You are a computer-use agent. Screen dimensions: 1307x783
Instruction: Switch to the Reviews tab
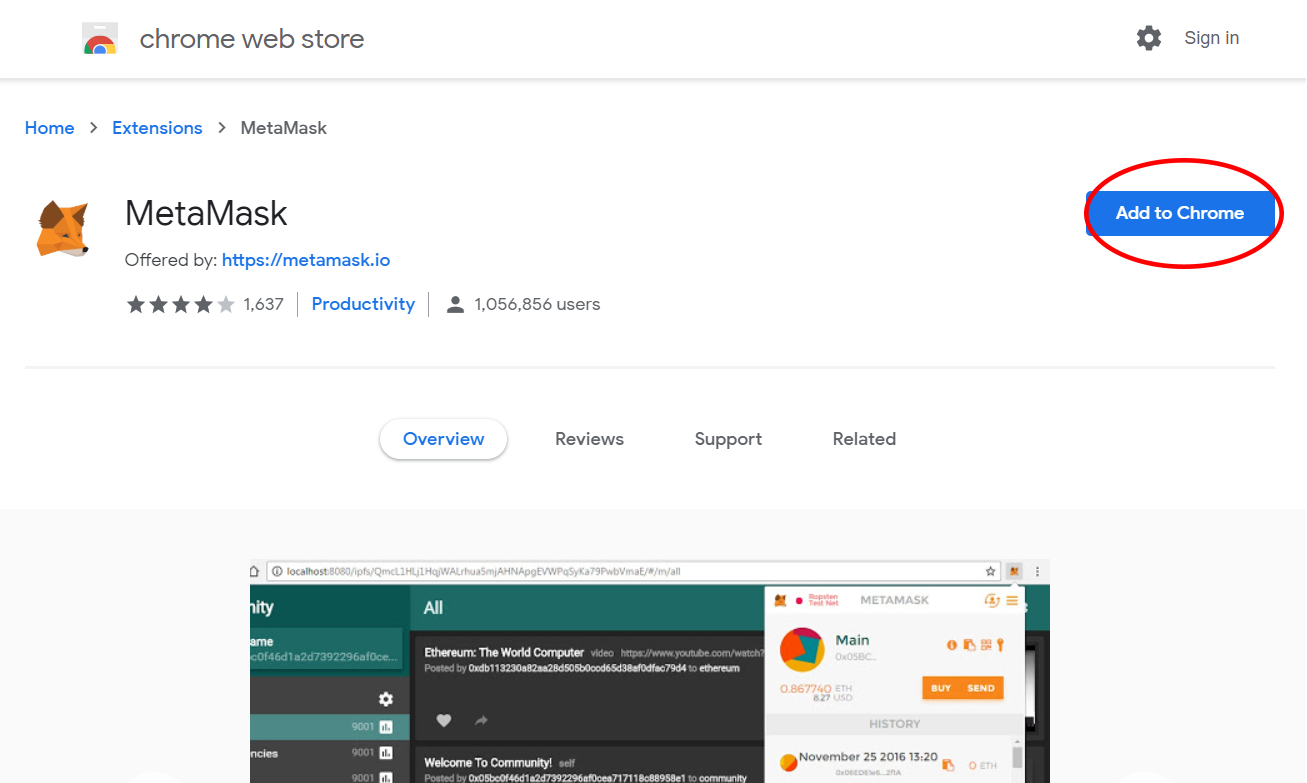[x=590, y=439]
